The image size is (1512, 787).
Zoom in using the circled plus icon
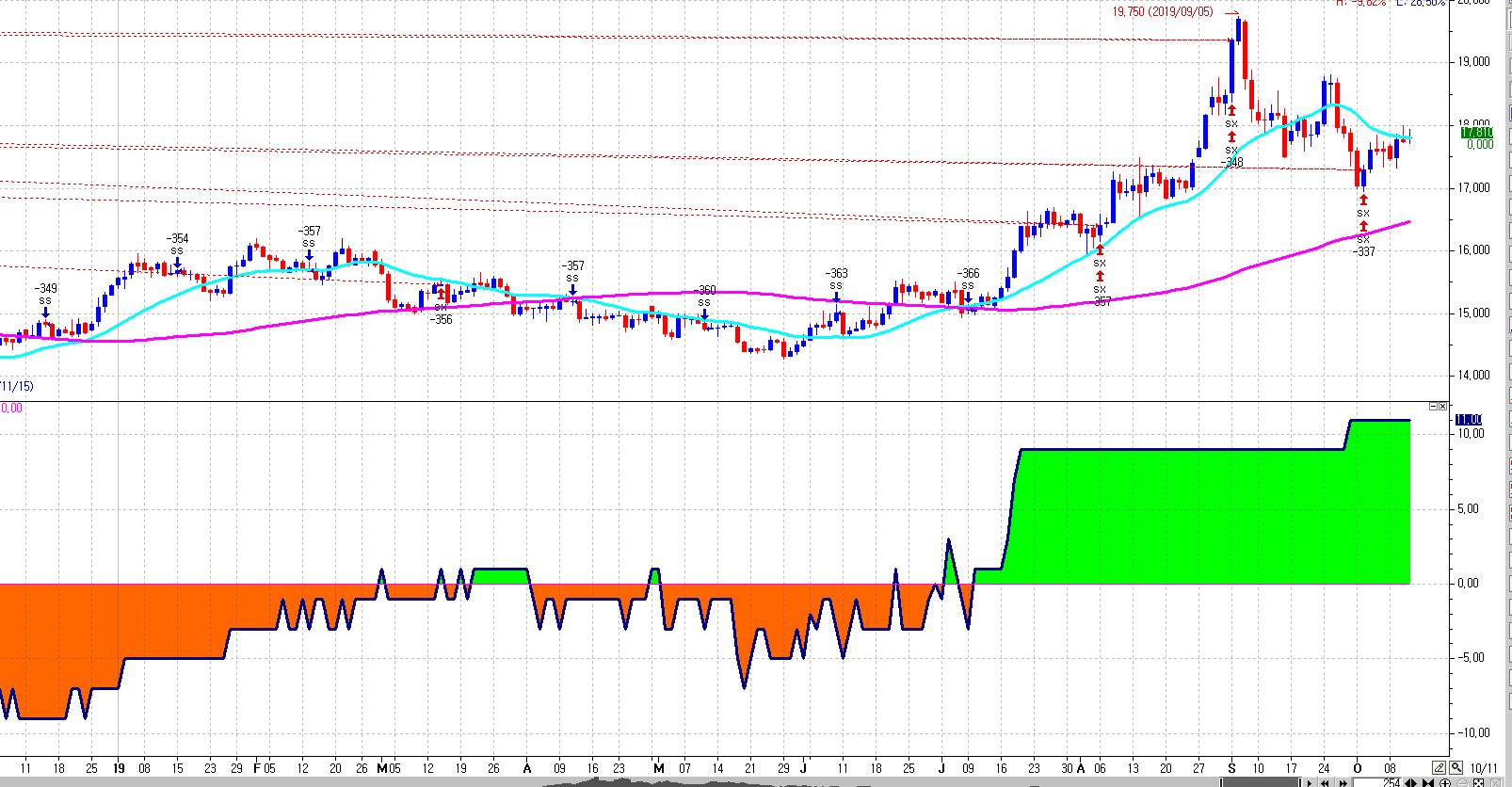(1445, 783)
